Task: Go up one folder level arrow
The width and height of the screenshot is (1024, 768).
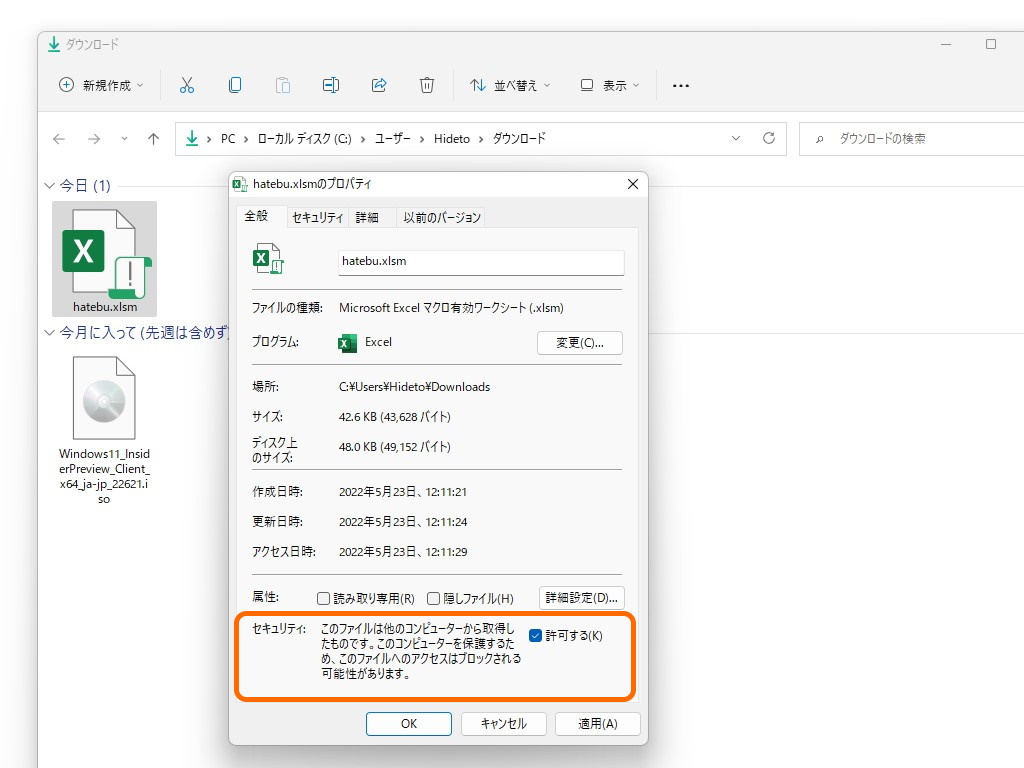Action: (153, 138)
